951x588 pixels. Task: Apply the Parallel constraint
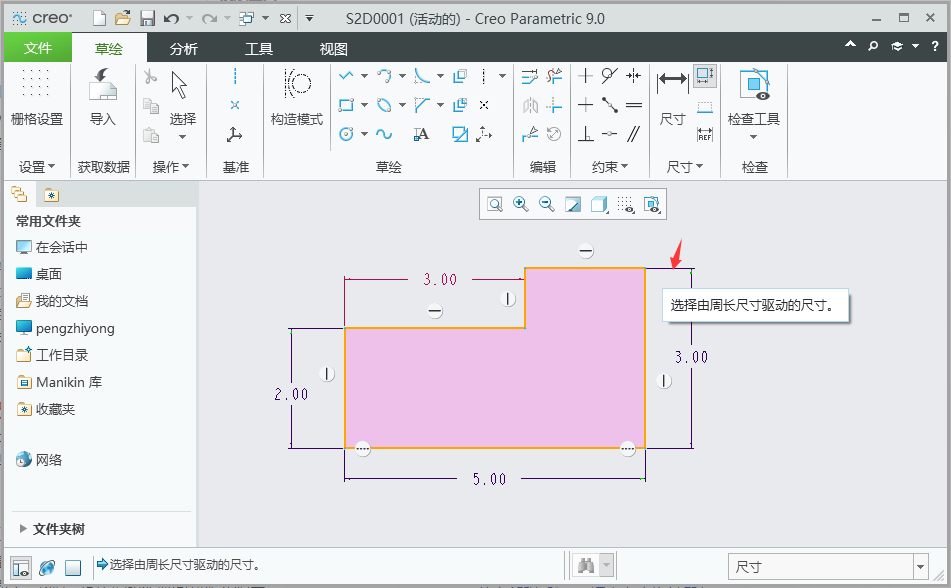pos(634,134)
